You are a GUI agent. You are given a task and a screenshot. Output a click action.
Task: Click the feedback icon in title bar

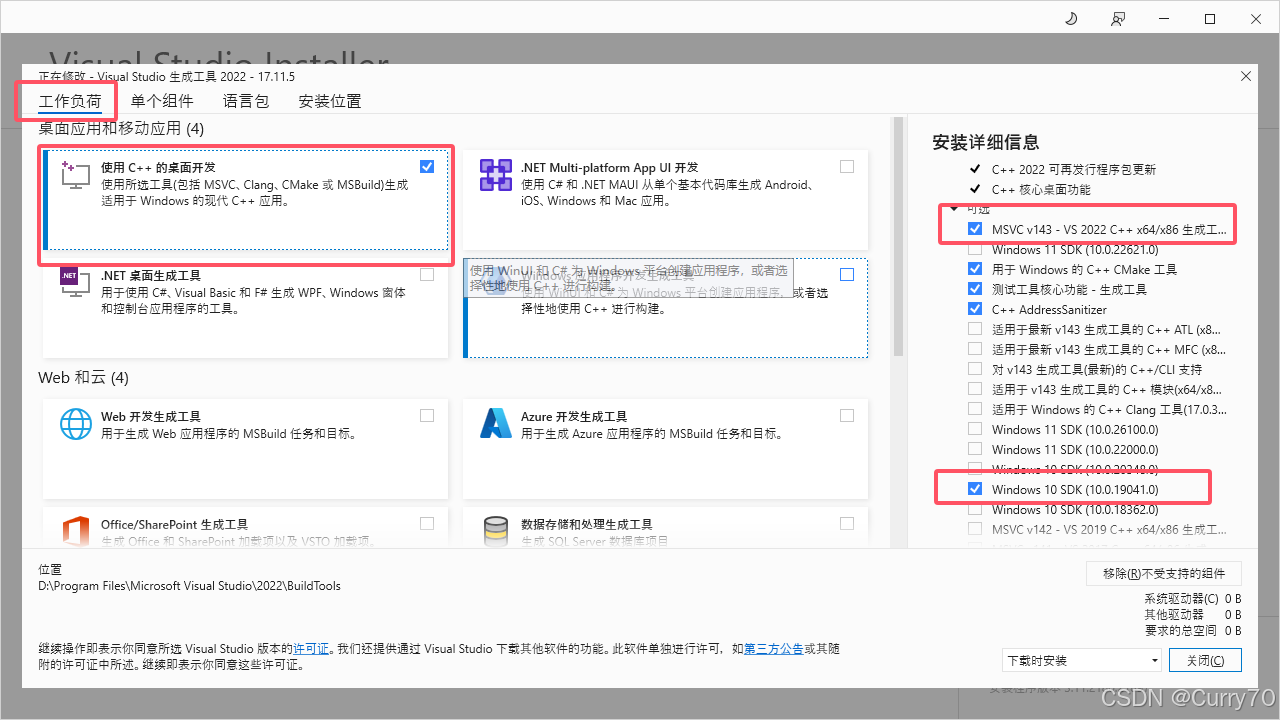point(1118,18)
